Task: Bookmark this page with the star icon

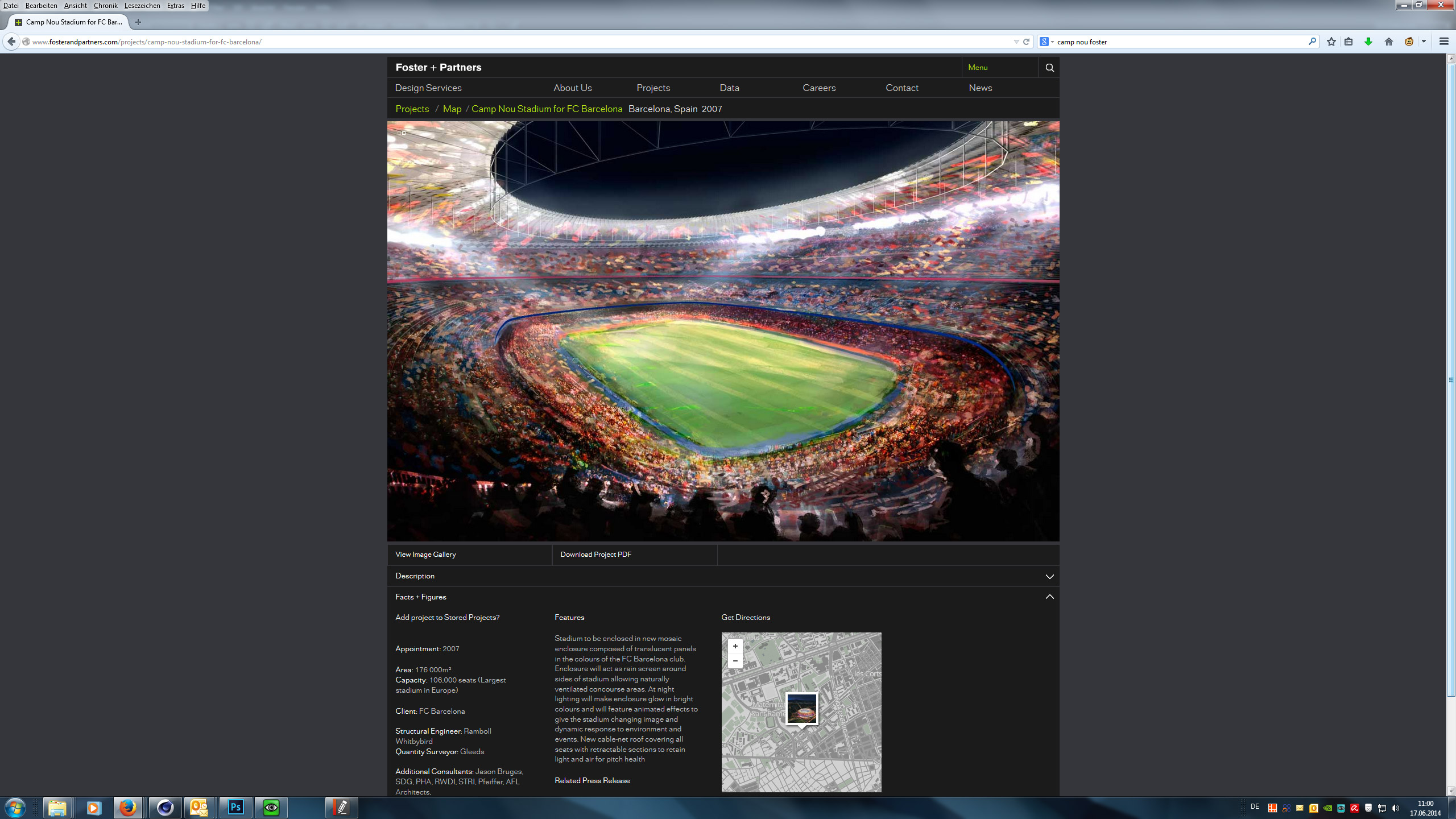Action: tap(1331, 42)
